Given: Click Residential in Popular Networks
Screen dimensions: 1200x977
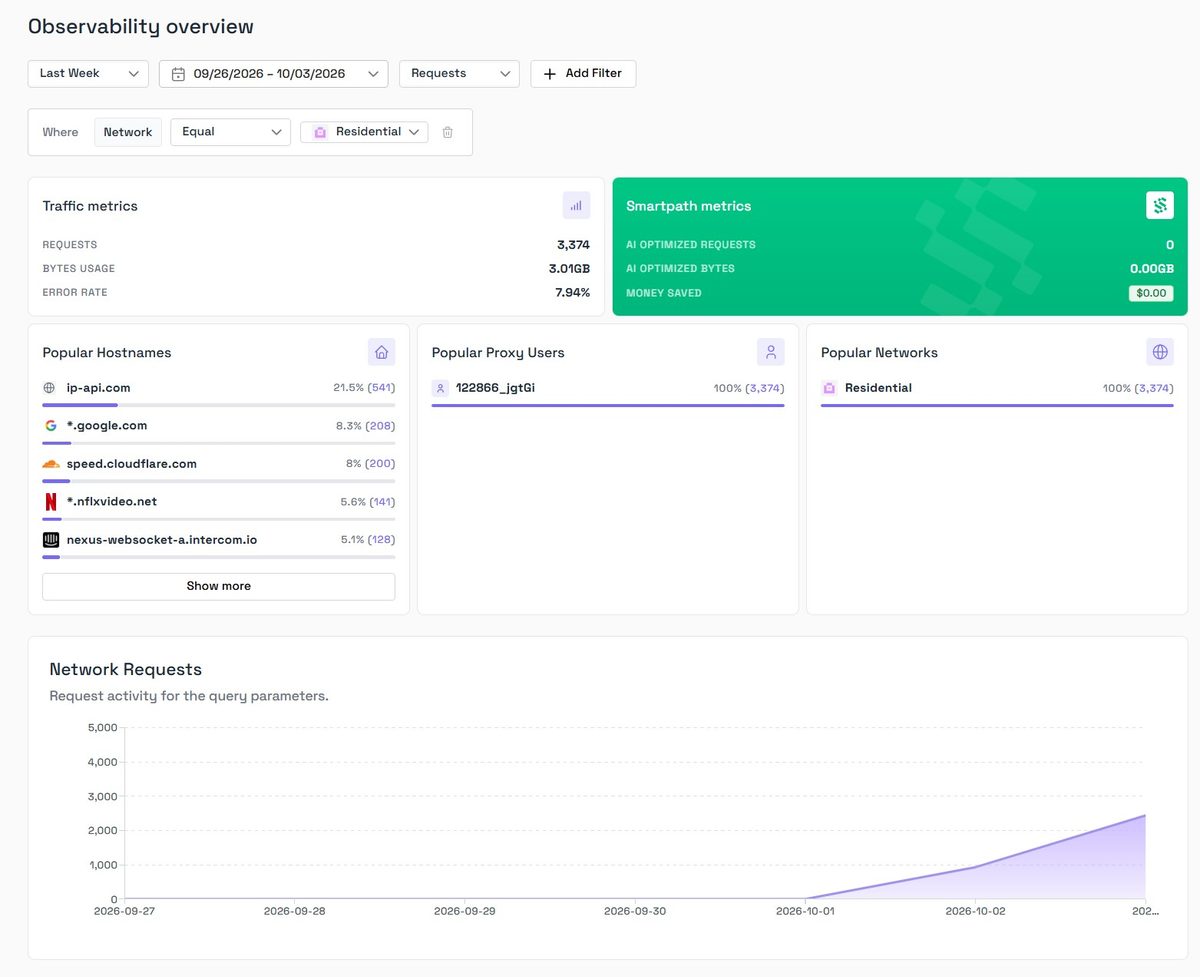Looking at the screenshot, I should point(878,388).
